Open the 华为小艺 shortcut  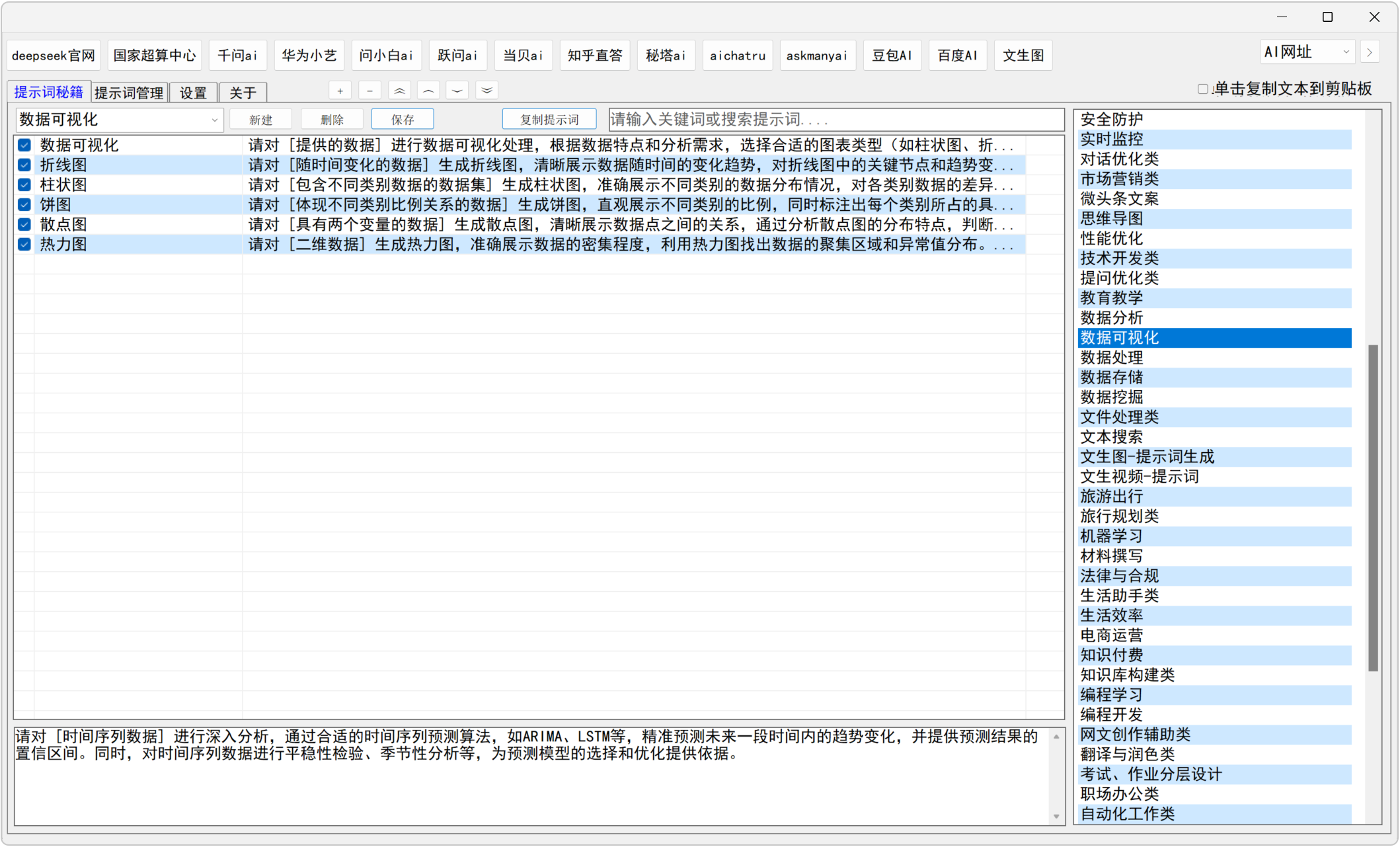309,56
